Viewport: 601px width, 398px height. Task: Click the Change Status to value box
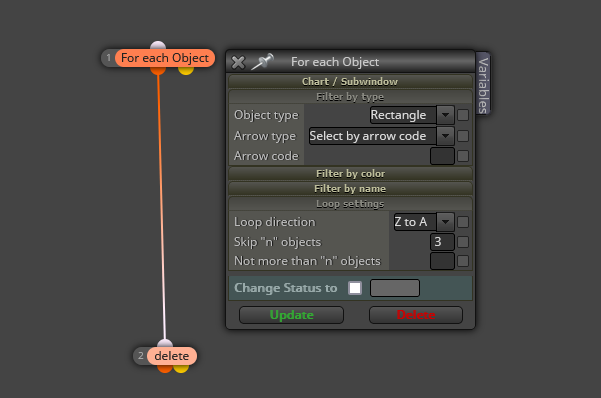pyautogui.click(x=395, y=288)
